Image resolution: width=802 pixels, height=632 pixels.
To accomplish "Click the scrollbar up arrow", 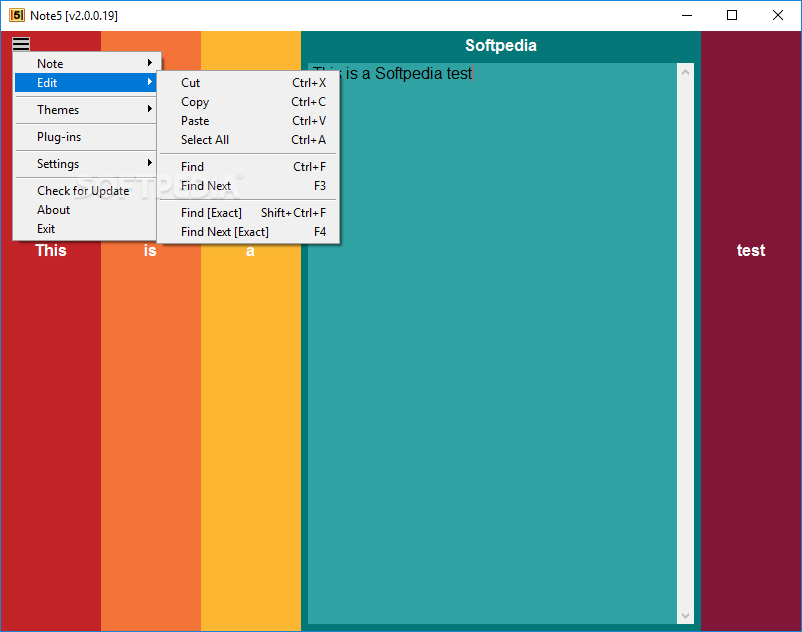I will pyautogui.click(x=685, y=73).
